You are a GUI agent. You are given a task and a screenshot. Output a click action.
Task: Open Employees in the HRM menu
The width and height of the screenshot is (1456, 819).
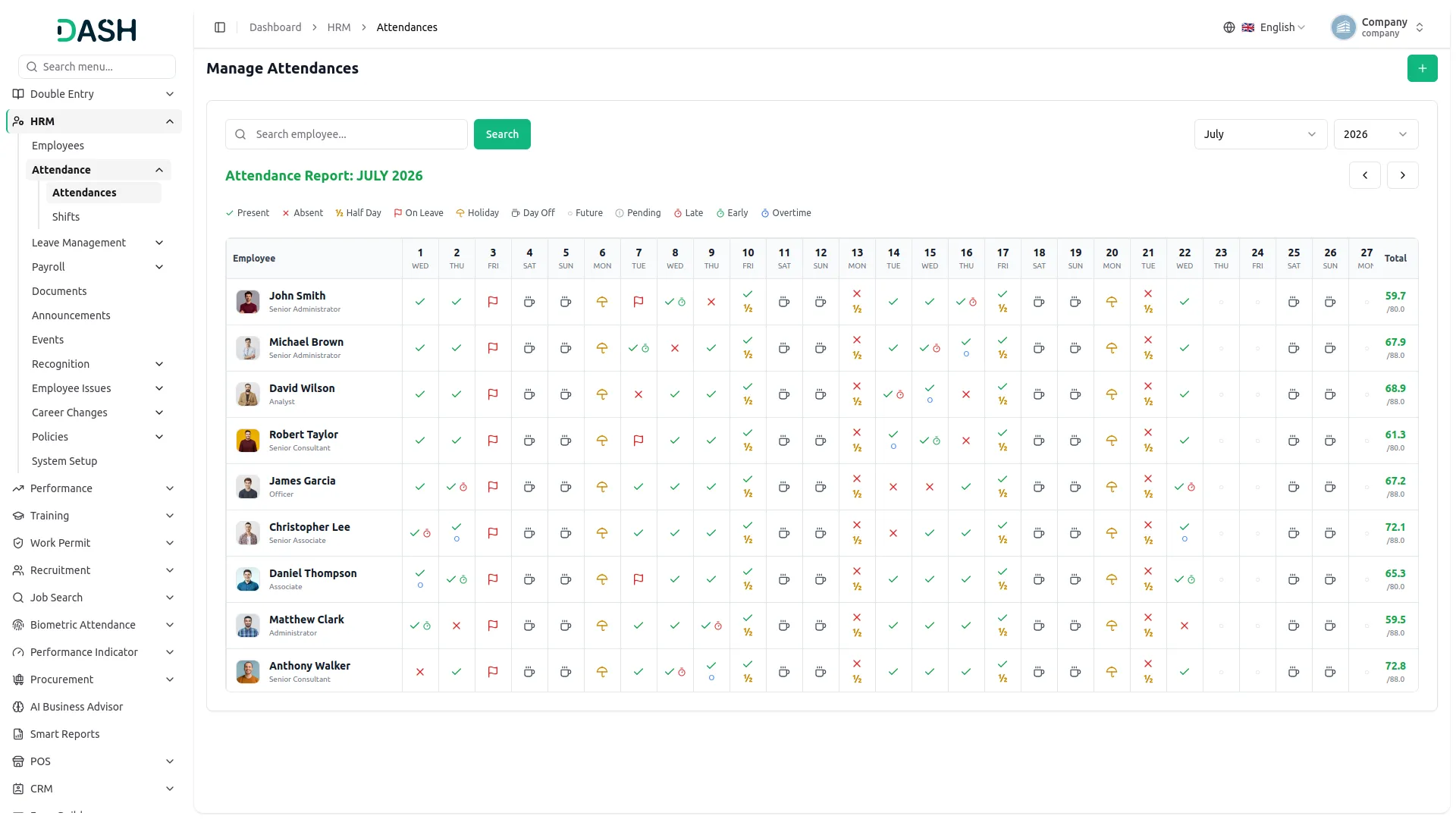click(58, 146)
